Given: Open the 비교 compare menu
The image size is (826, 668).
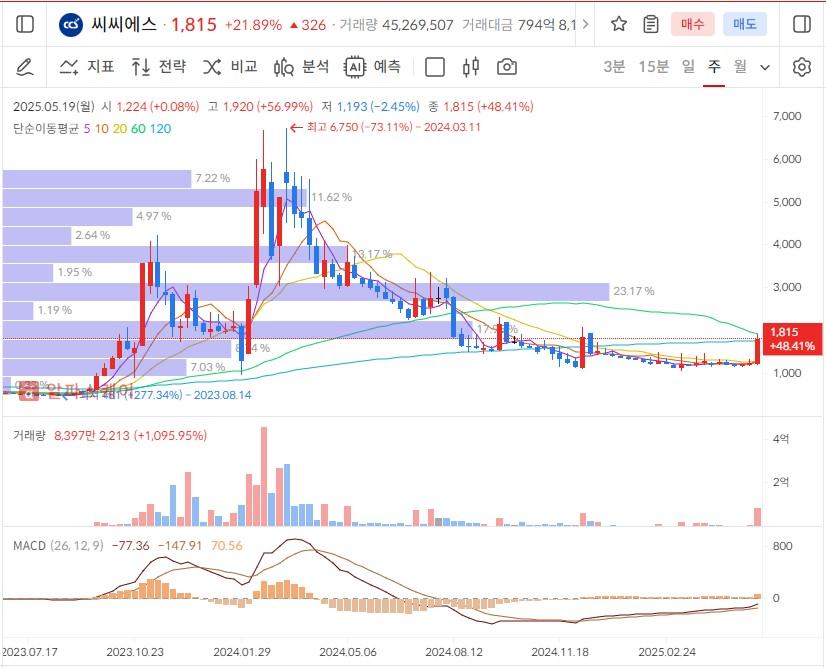Looking at the screenshot, I should (230, 67).
